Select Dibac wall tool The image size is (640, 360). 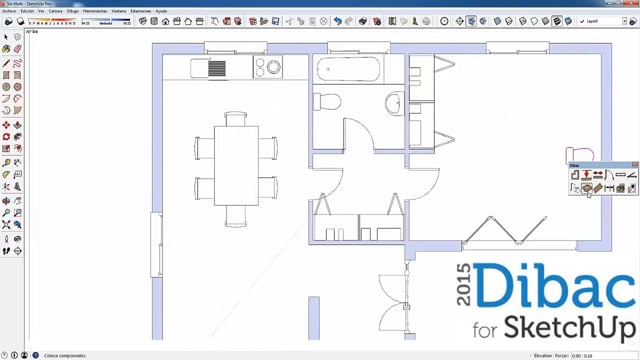pyautogui.click(x=575, y=175)
